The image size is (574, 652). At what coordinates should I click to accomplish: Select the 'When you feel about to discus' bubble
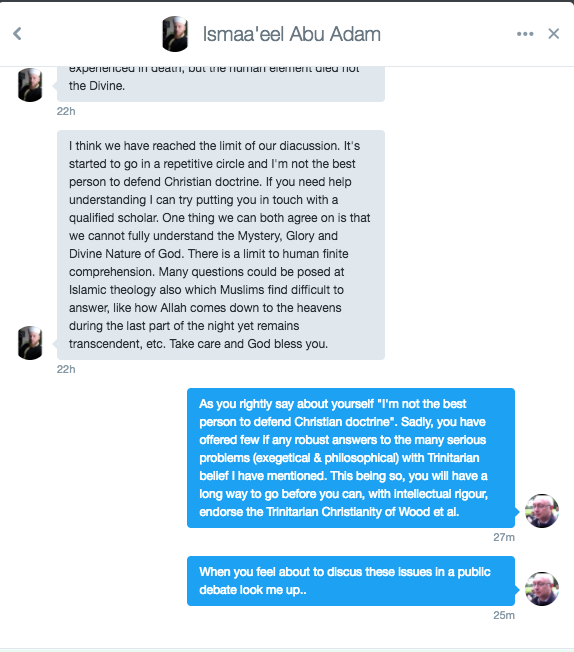[x=351, y=581]
